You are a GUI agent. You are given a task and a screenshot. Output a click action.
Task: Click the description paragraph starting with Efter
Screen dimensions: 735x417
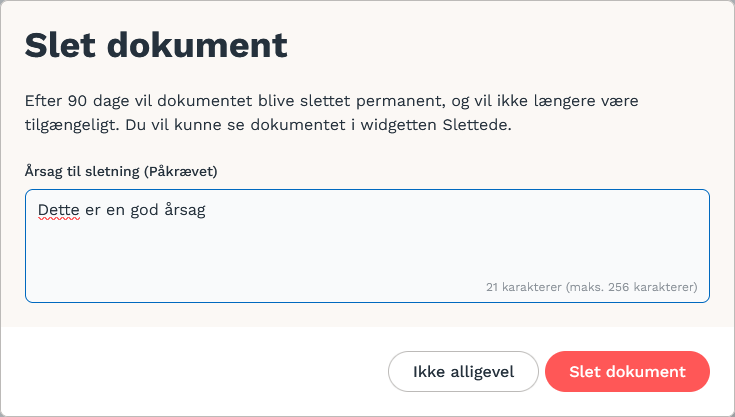pyautogui.click(x=331, y=112)
